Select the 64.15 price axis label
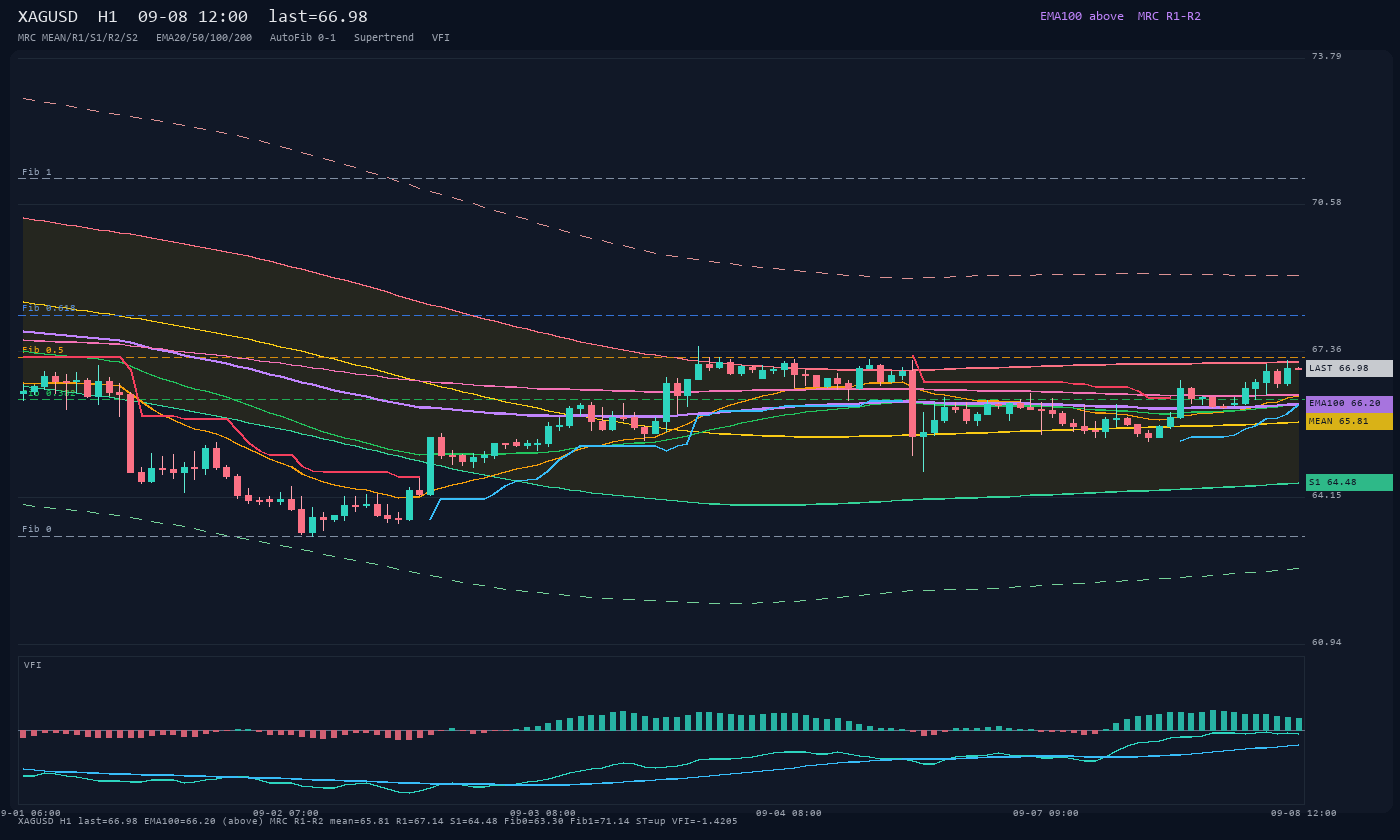1400x840 pixels. point(1327,495)
